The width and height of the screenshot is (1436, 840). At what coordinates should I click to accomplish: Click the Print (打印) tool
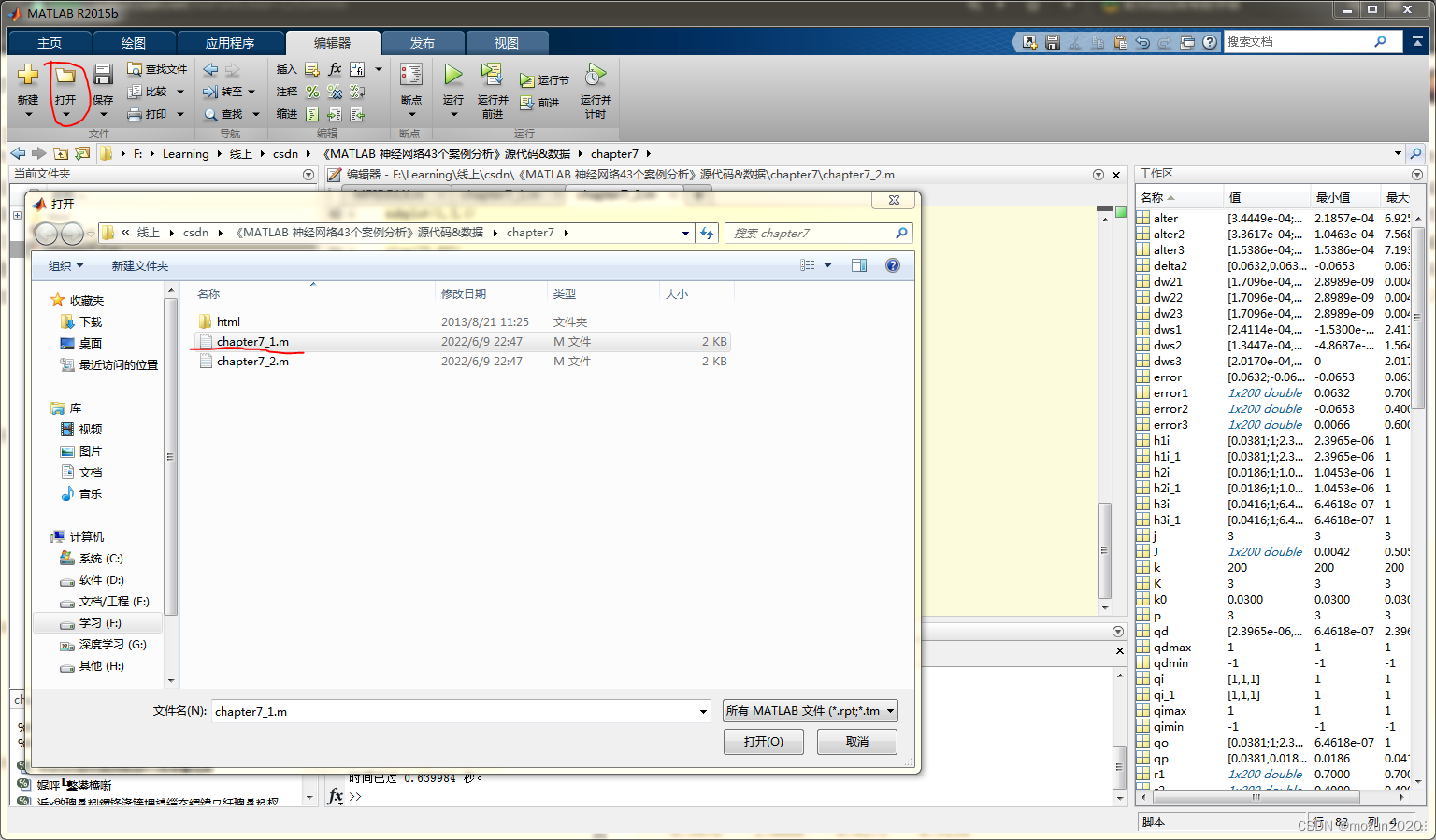click(x=147, y=114)
